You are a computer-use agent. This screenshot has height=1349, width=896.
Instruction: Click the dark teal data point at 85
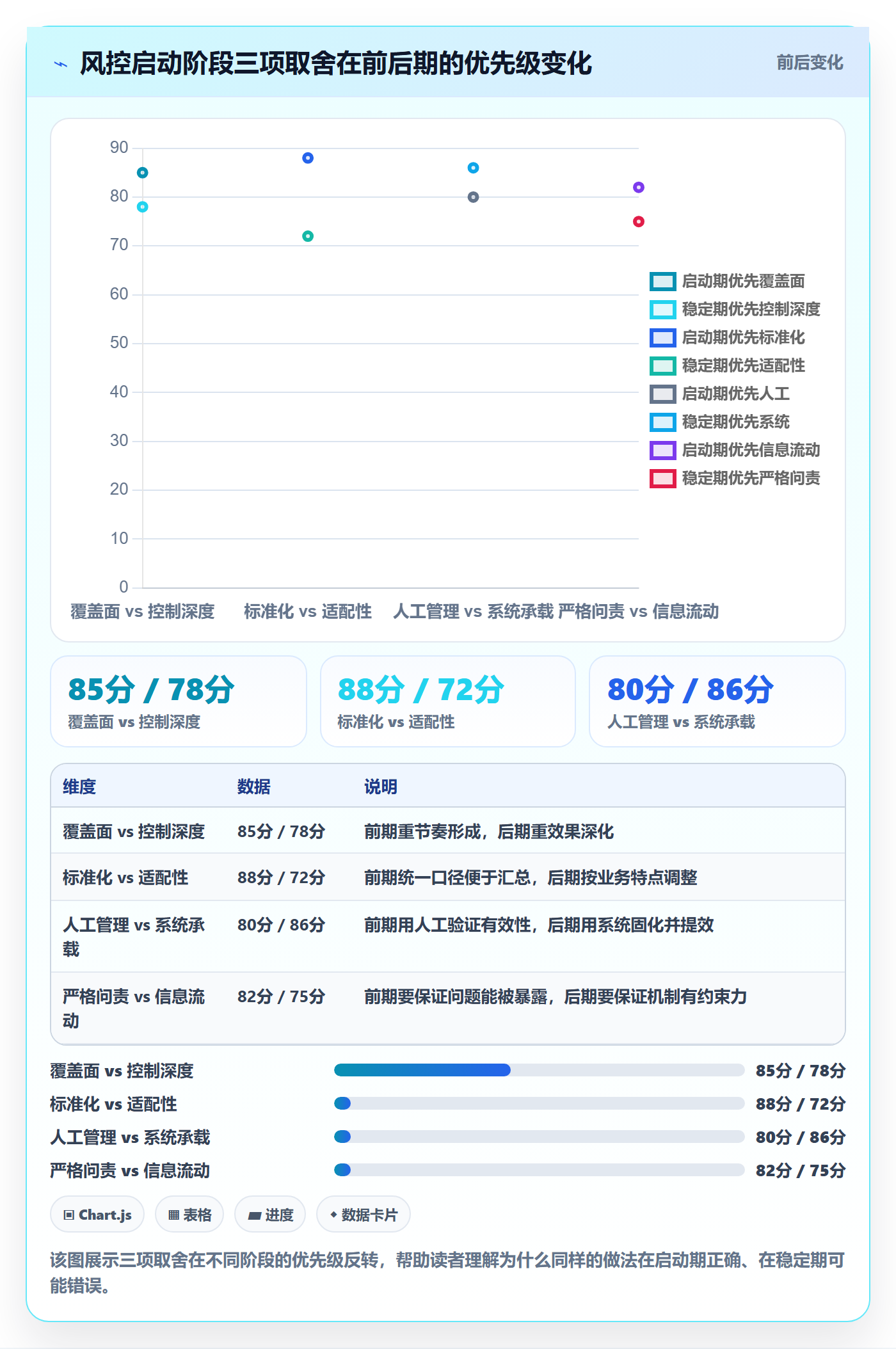tap(143, 173)
